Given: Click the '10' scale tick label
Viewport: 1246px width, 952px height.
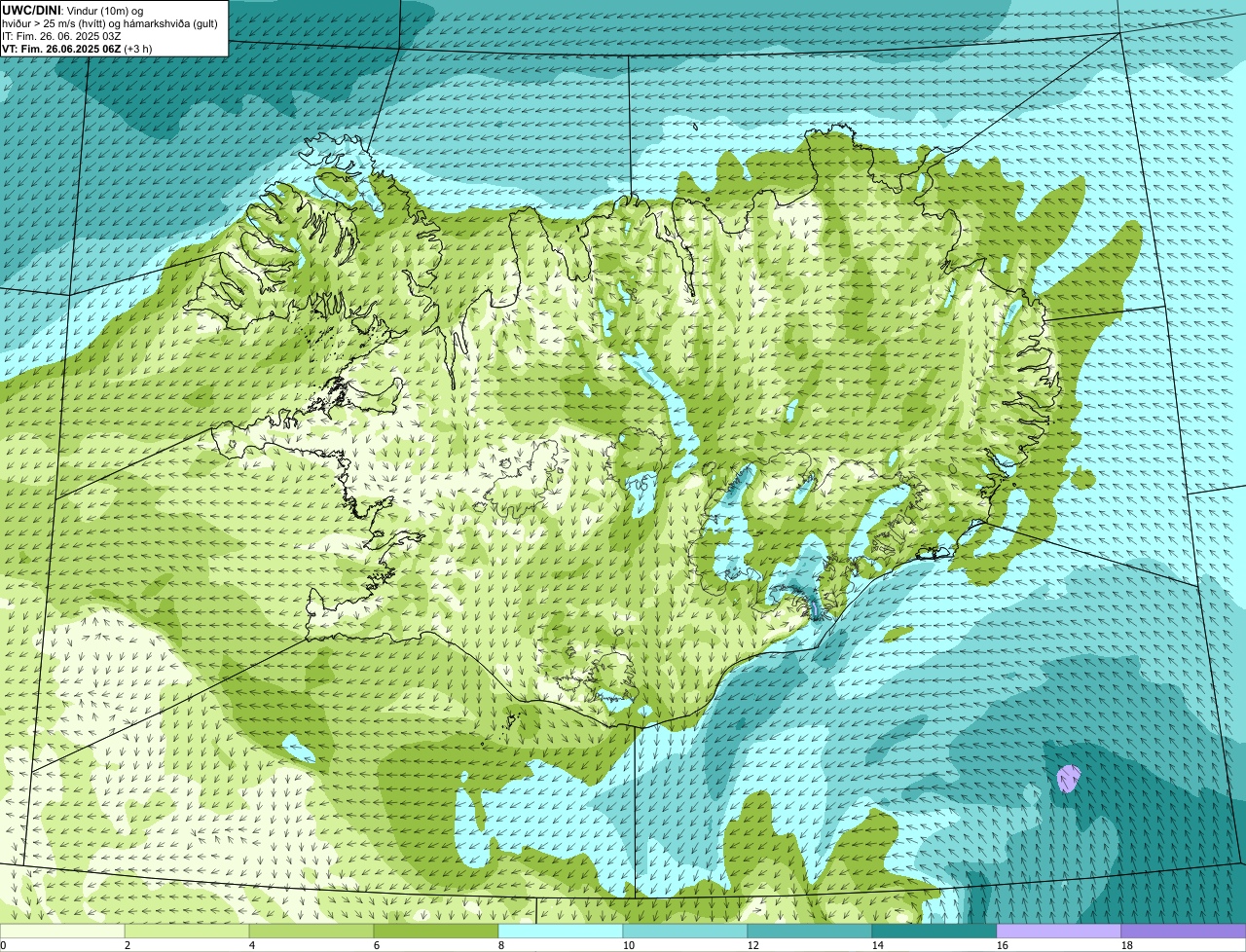Looking at the screenshot, I should pos(629,945).
